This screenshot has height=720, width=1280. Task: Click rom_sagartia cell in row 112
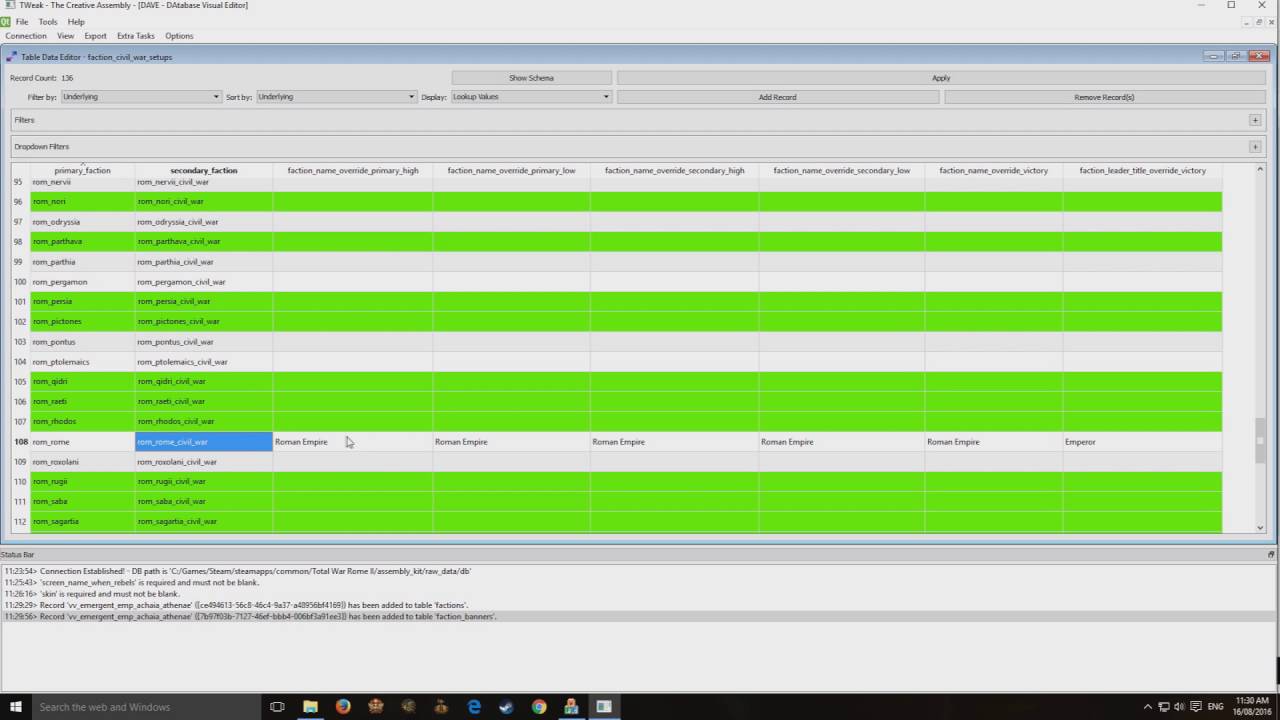tap(83, 522)
